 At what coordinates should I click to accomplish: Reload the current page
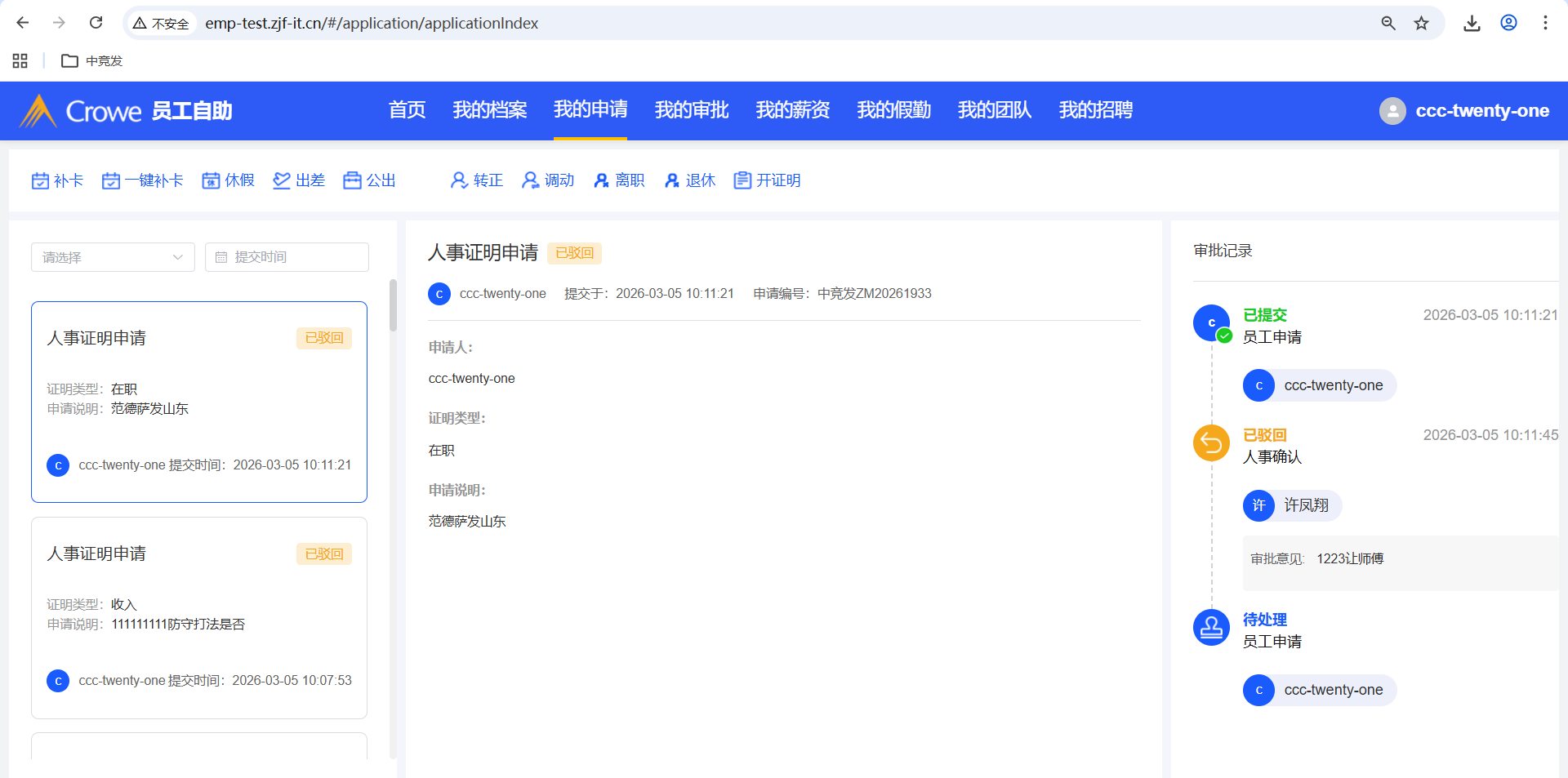(x=96, y=23)
